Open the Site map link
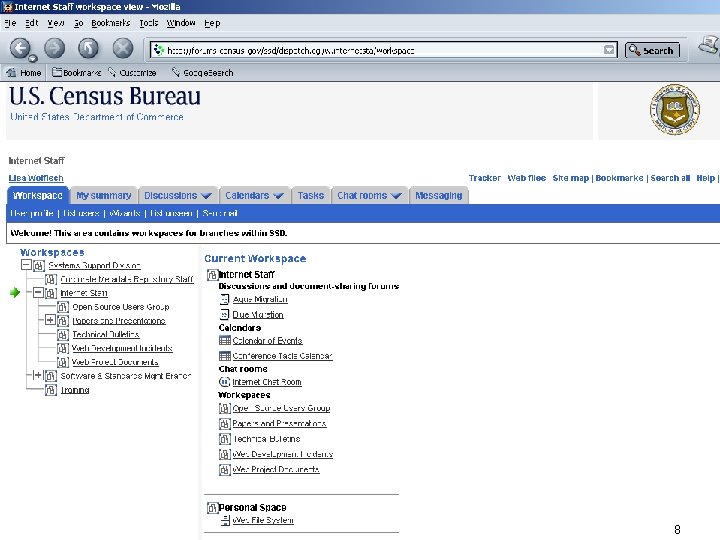Image resolution: width=720 pixels, height=540 pixels. tap(570, 178)
